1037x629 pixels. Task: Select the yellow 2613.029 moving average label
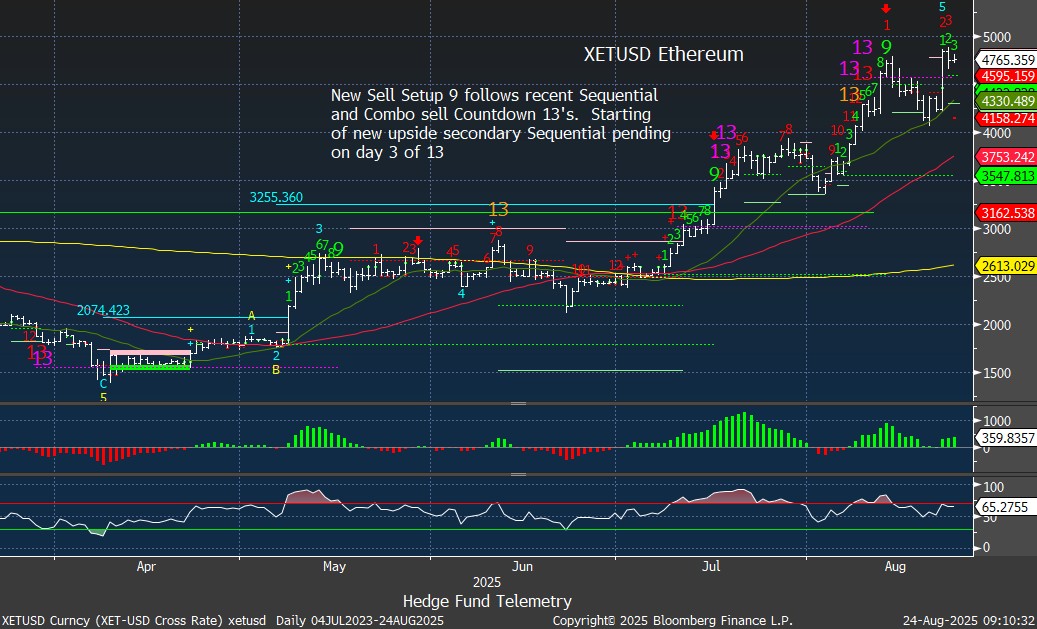coord(1008,265)
